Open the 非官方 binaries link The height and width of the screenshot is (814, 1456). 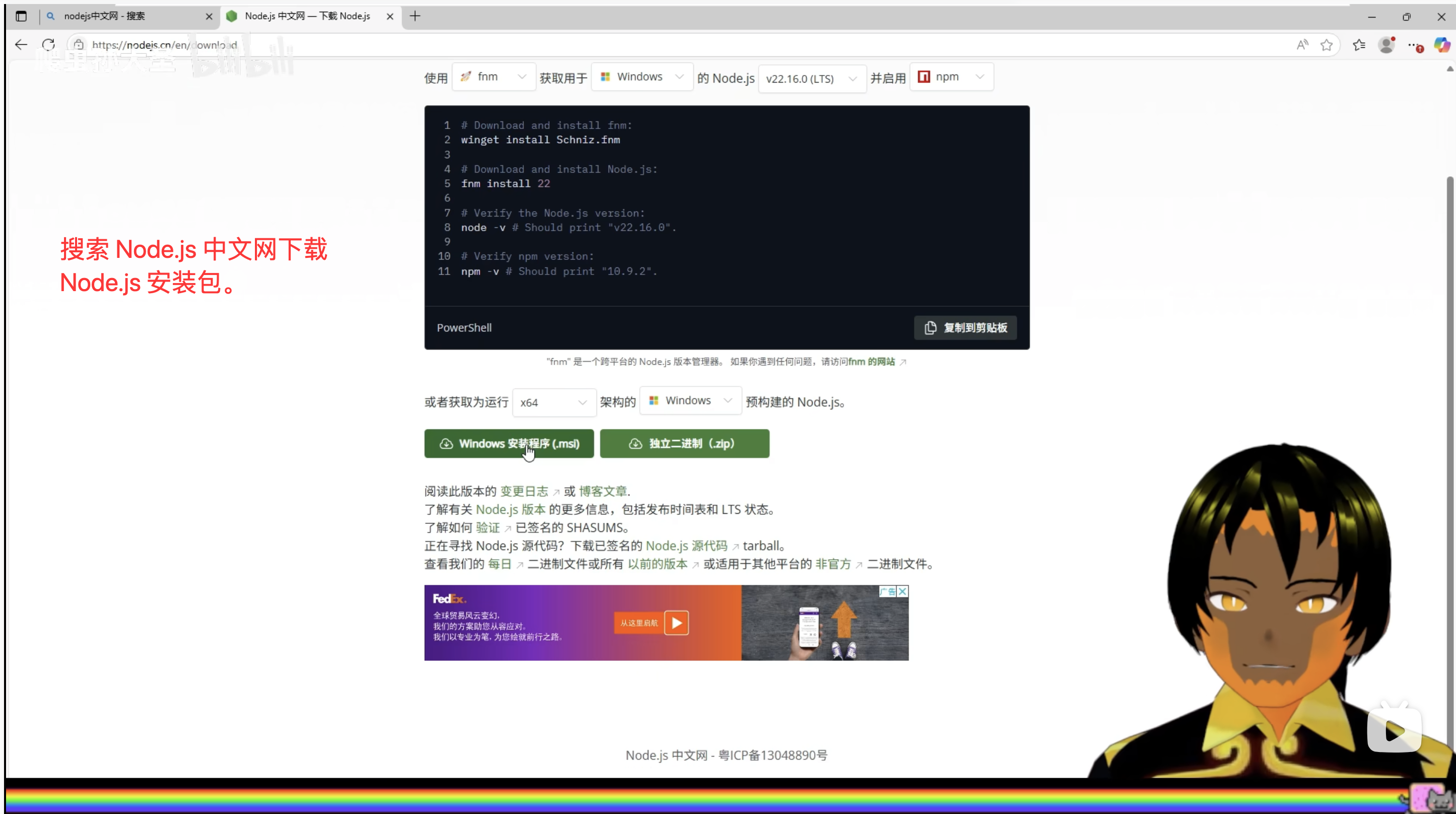[833, 564]
